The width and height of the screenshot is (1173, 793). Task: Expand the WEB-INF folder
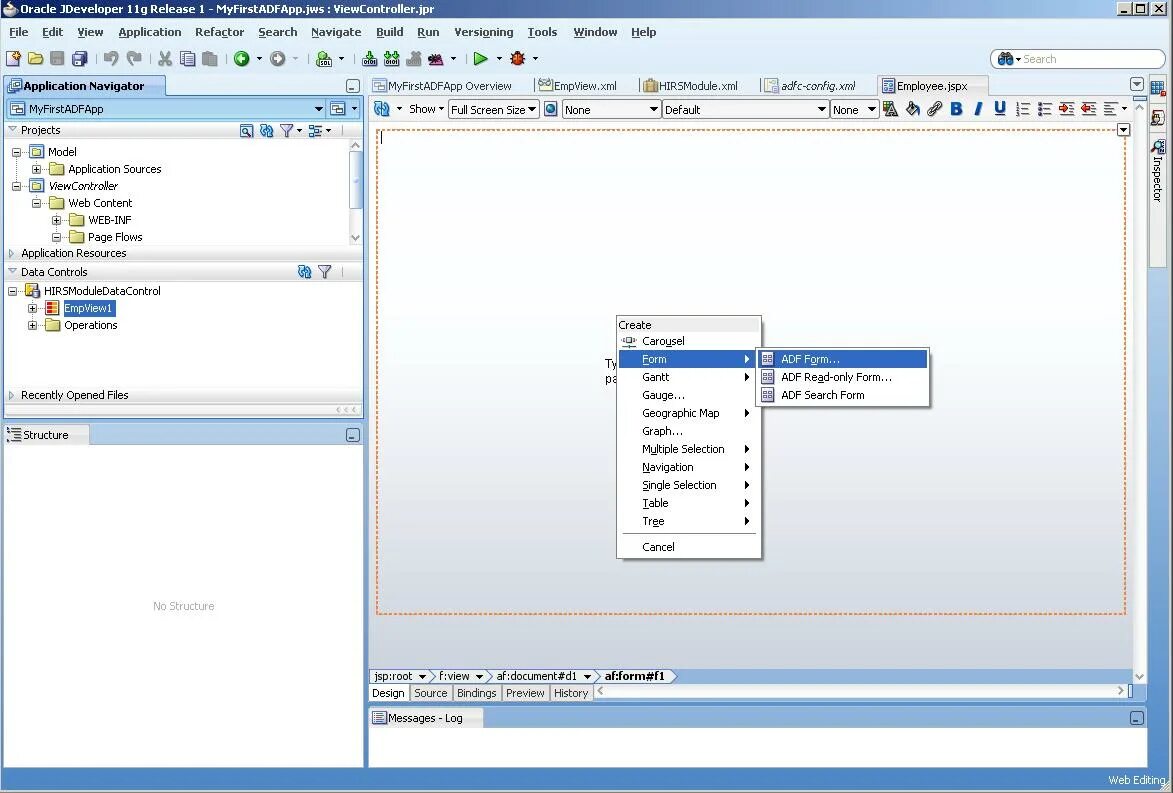(56, 220)
